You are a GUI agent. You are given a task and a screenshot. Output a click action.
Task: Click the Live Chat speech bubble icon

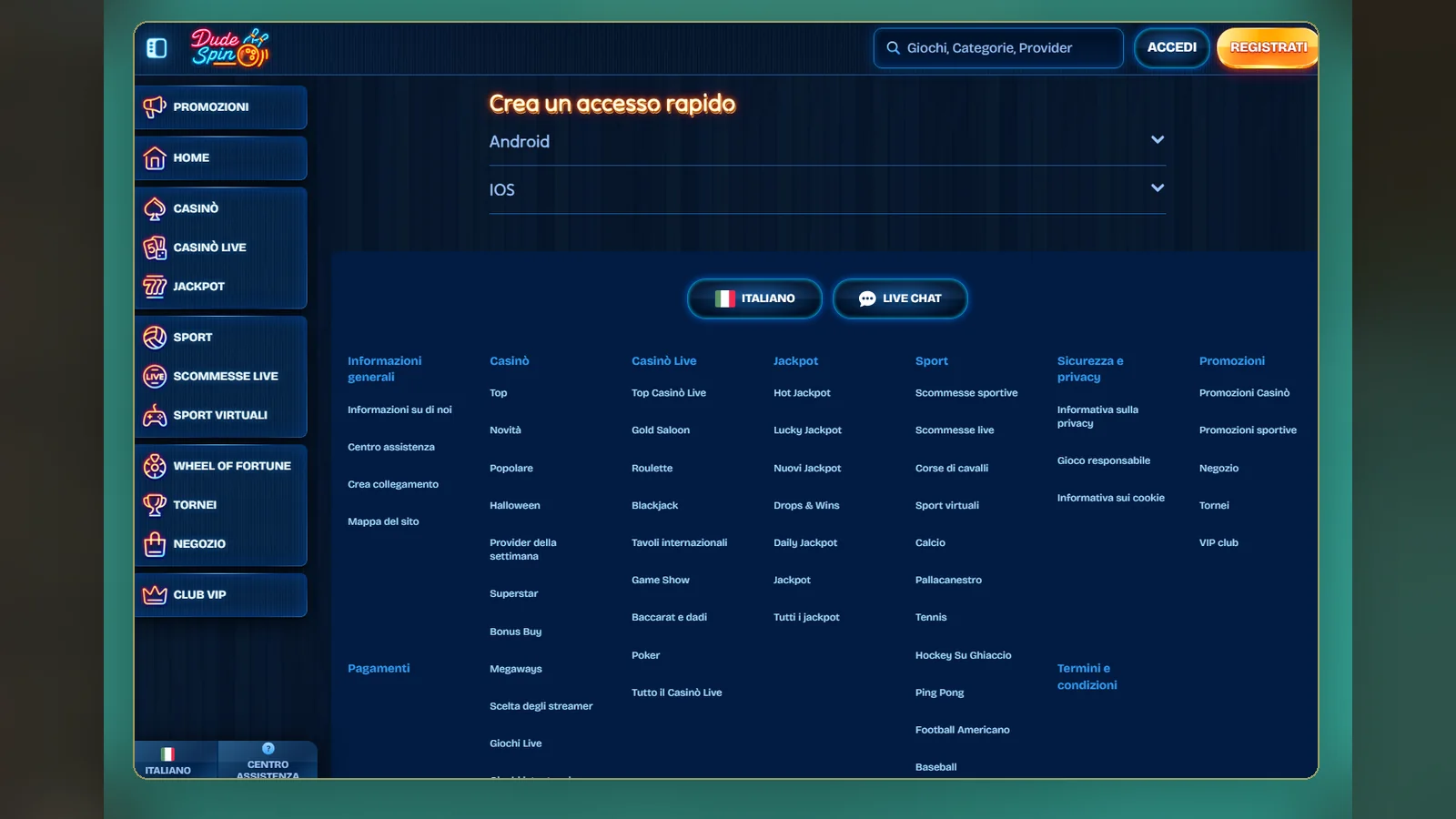(x=867, y=298)
